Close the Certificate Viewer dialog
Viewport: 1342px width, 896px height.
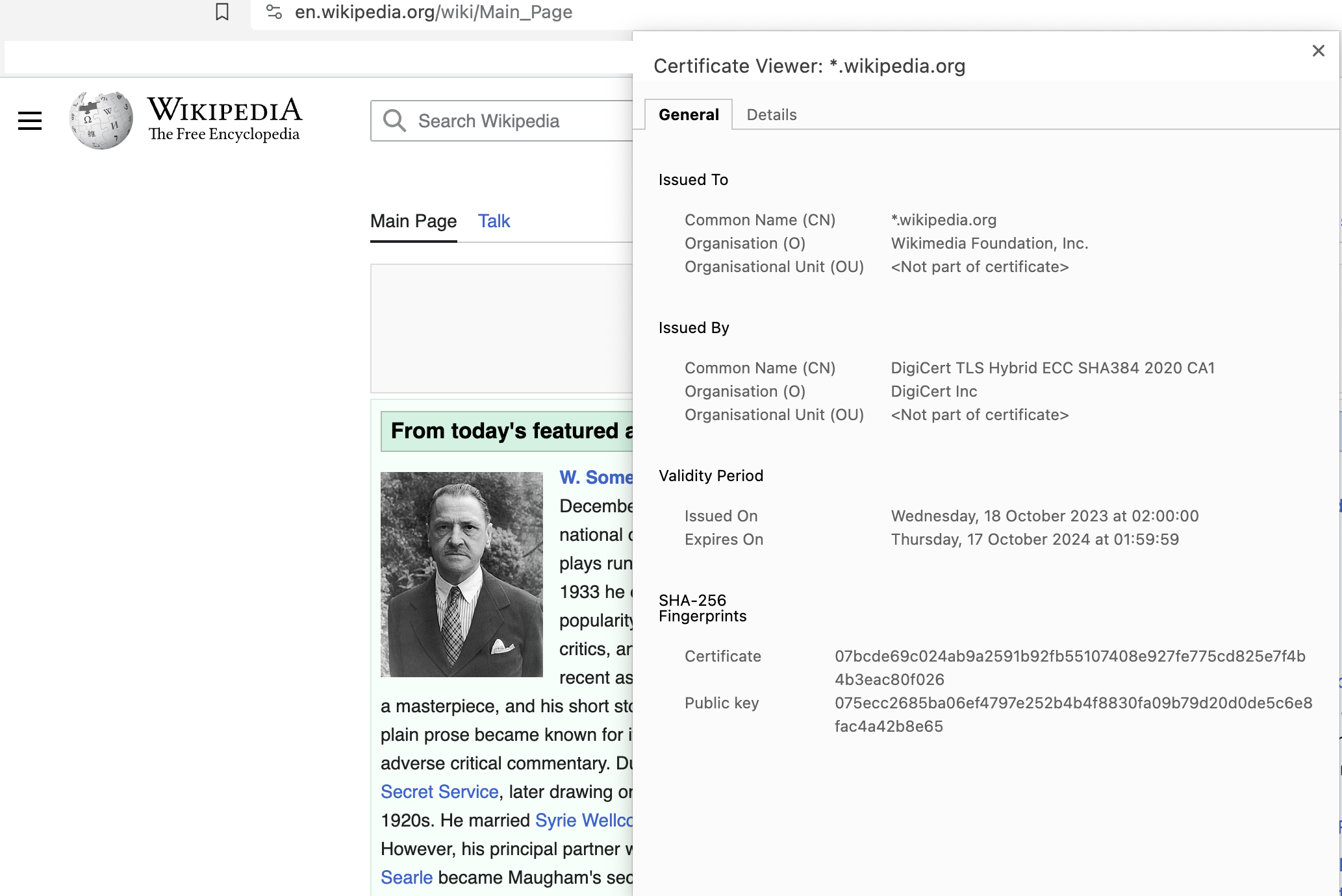1318,51
